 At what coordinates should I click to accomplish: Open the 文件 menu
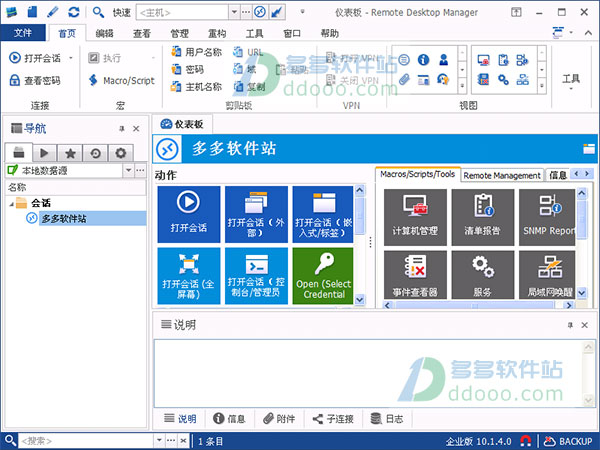[x=23, y=33]
